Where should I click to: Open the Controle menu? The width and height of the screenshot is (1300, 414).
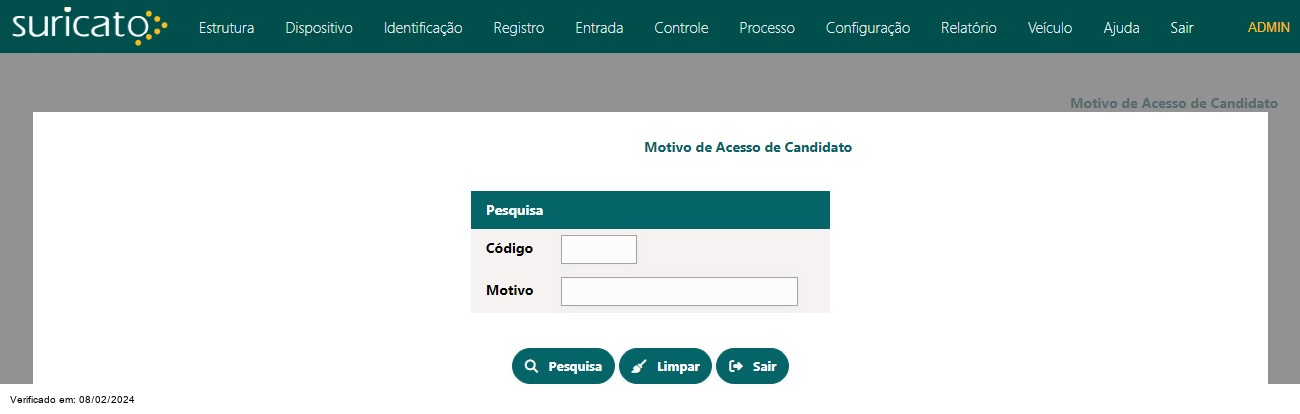(x=681, y=28)
